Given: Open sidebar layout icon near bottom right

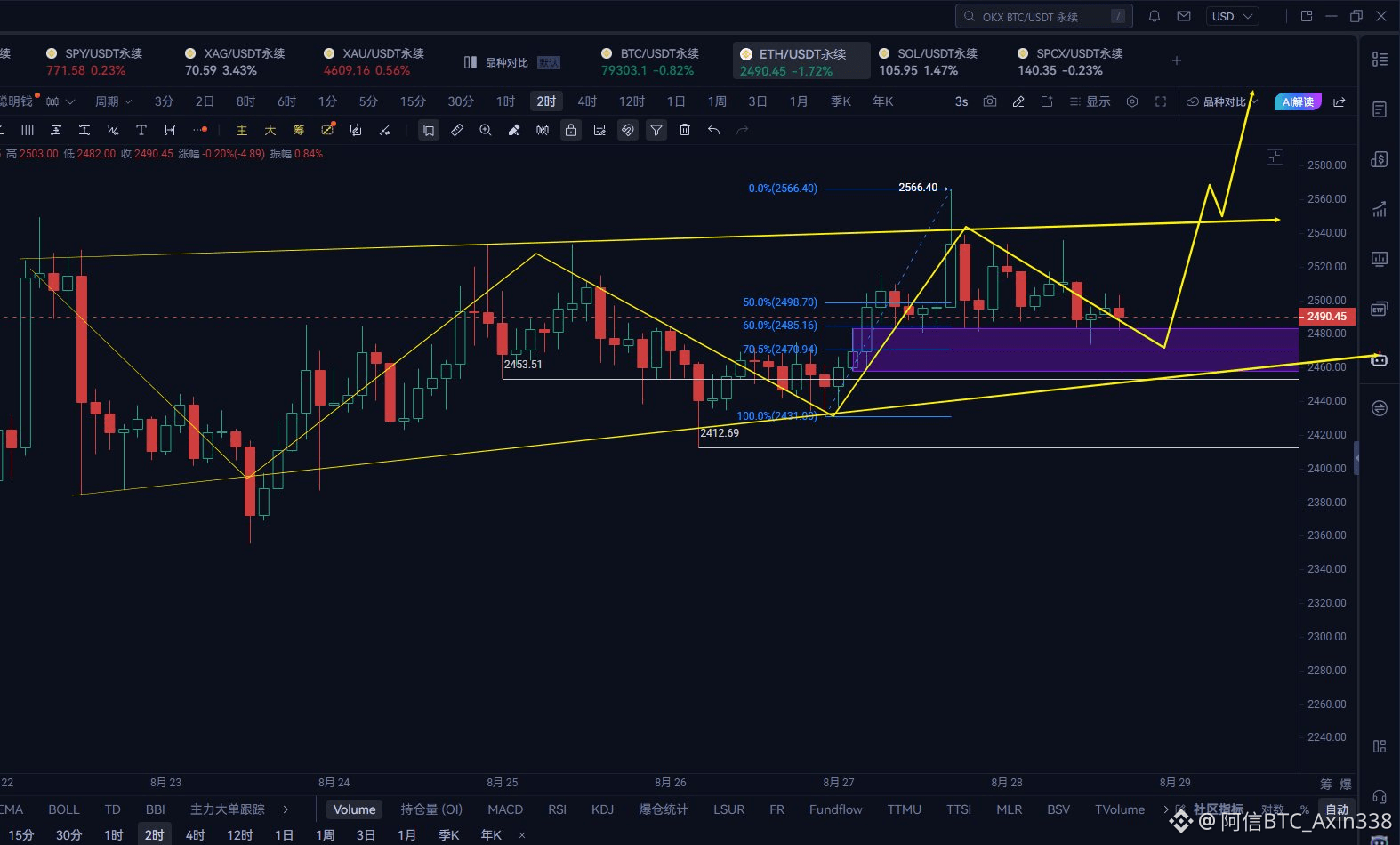Looking at the screenshot, I should coord(1380,746).
